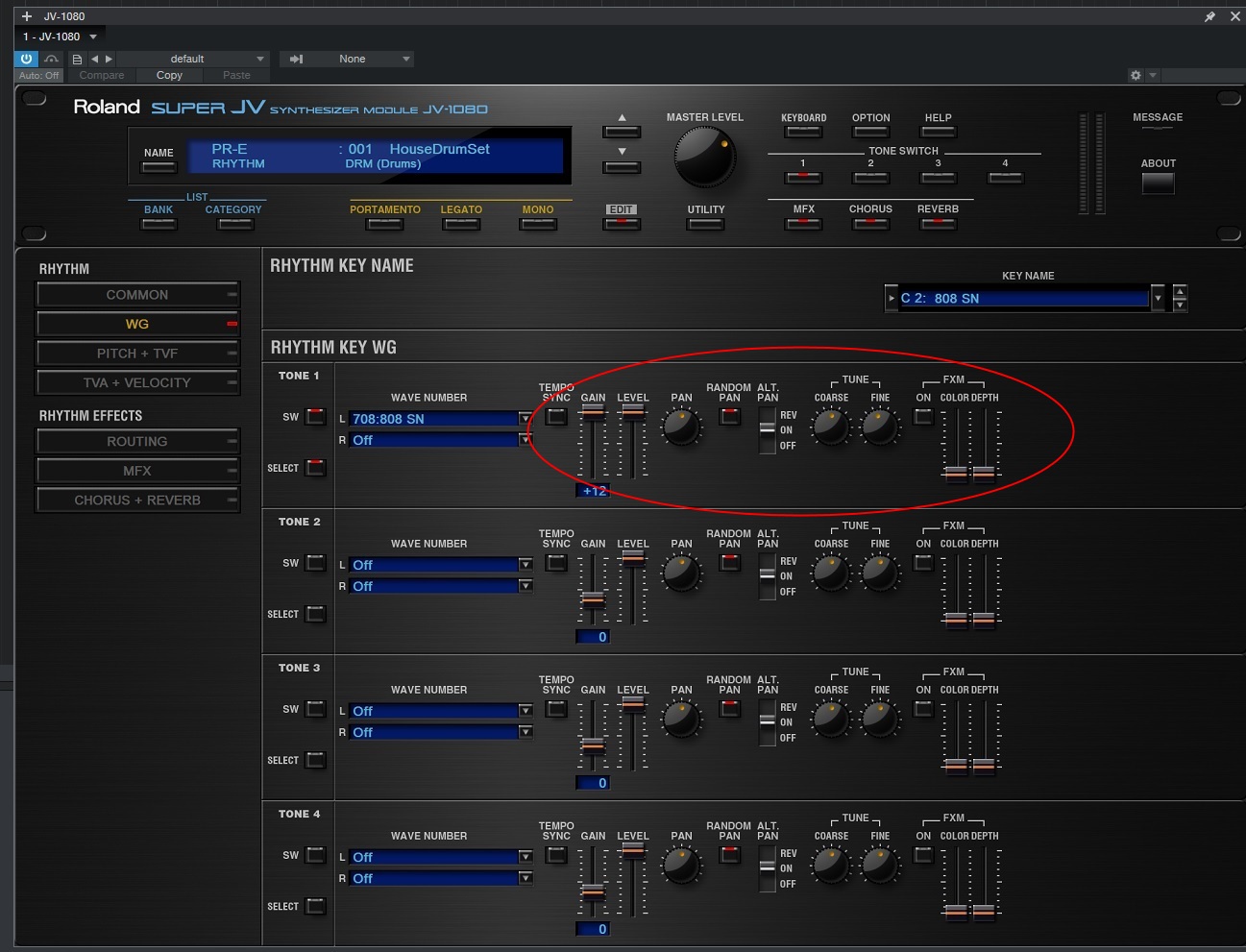Open the PITCH + TVF page
Viewport: 1246px width, 952px height.
click(x=137, y=354)
